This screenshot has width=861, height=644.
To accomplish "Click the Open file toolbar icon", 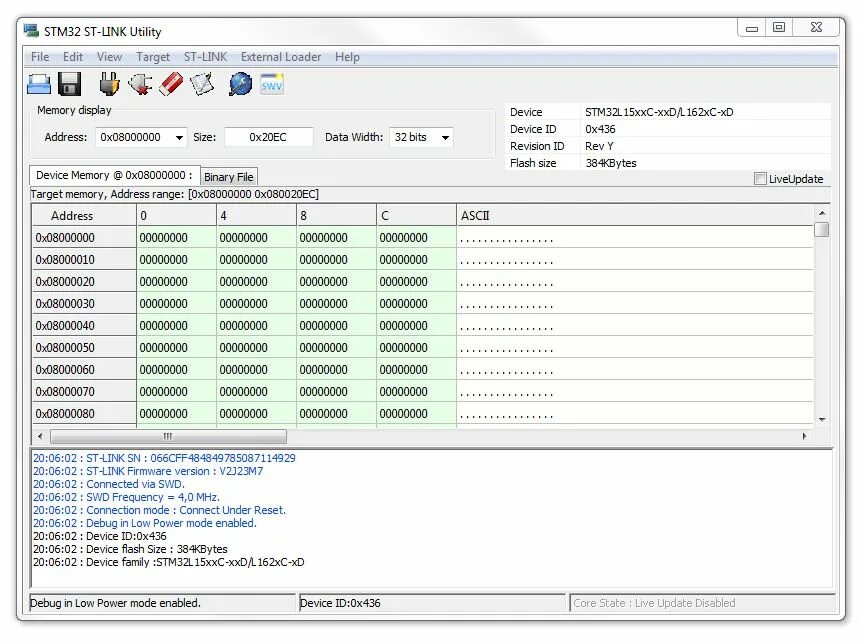I will point(39,85).
